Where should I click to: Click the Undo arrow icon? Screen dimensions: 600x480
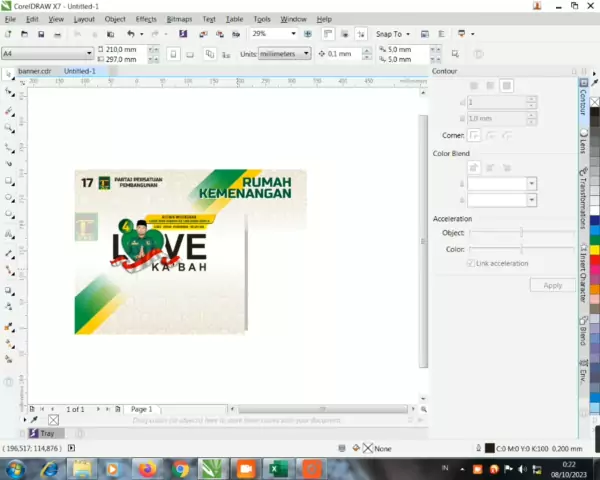[130, 34]
